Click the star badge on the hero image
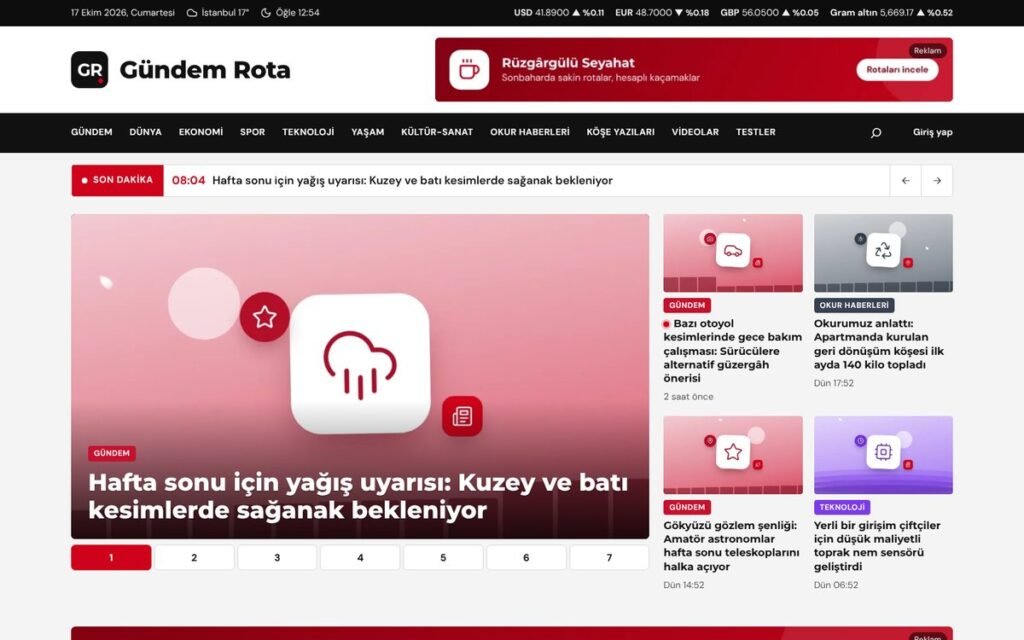 click(x=264, y=317)
